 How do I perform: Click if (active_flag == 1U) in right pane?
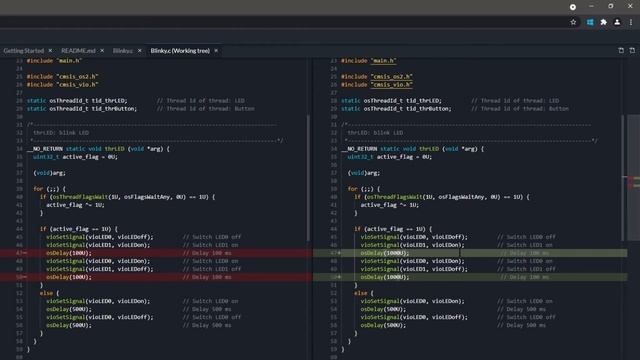coord(393,229)
